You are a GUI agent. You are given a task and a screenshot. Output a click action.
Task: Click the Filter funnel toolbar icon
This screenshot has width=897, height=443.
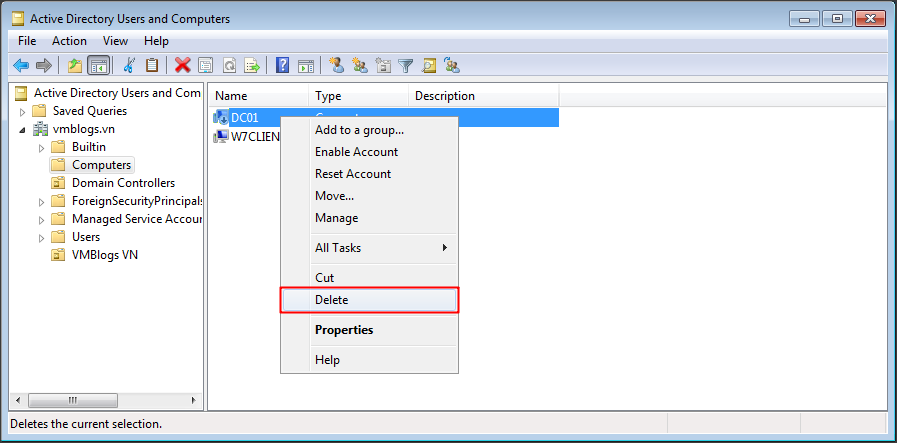click(406, 66)
